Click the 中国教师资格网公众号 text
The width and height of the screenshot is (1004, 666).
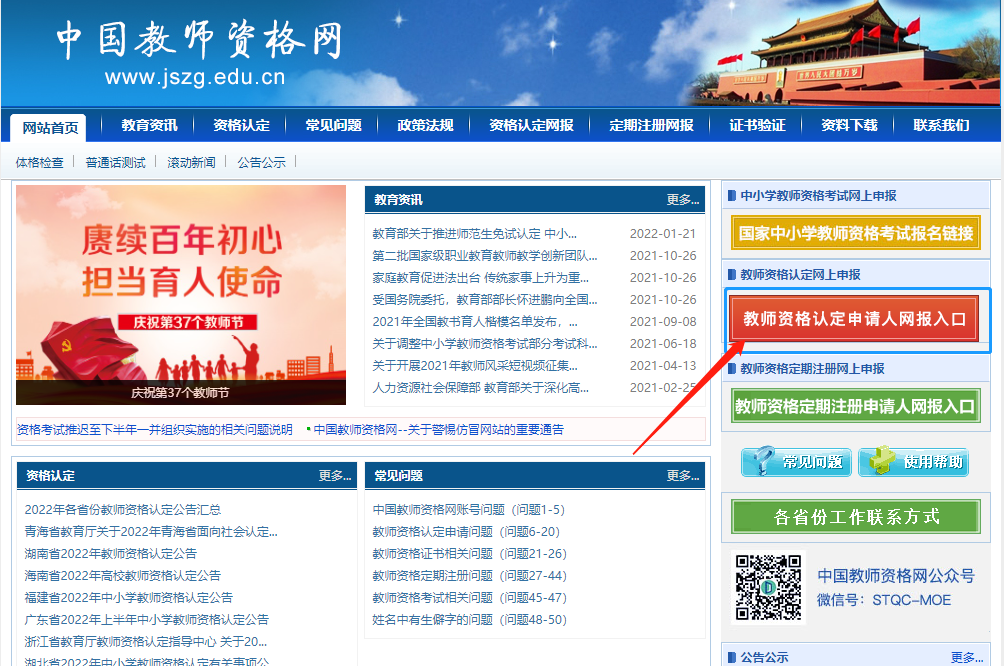[896, 576]
